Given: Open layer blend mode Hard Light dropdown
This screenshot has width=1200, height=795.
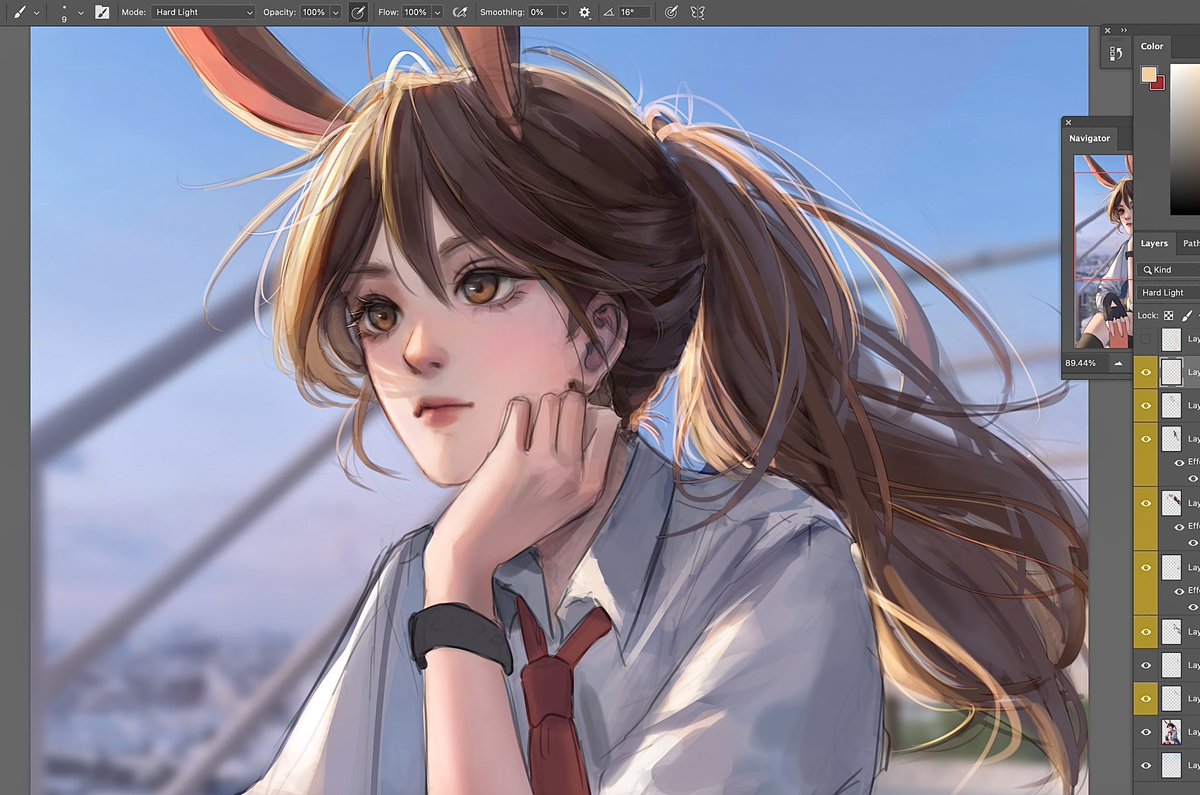Looking at the screenshot, I should pos(1168,292).
